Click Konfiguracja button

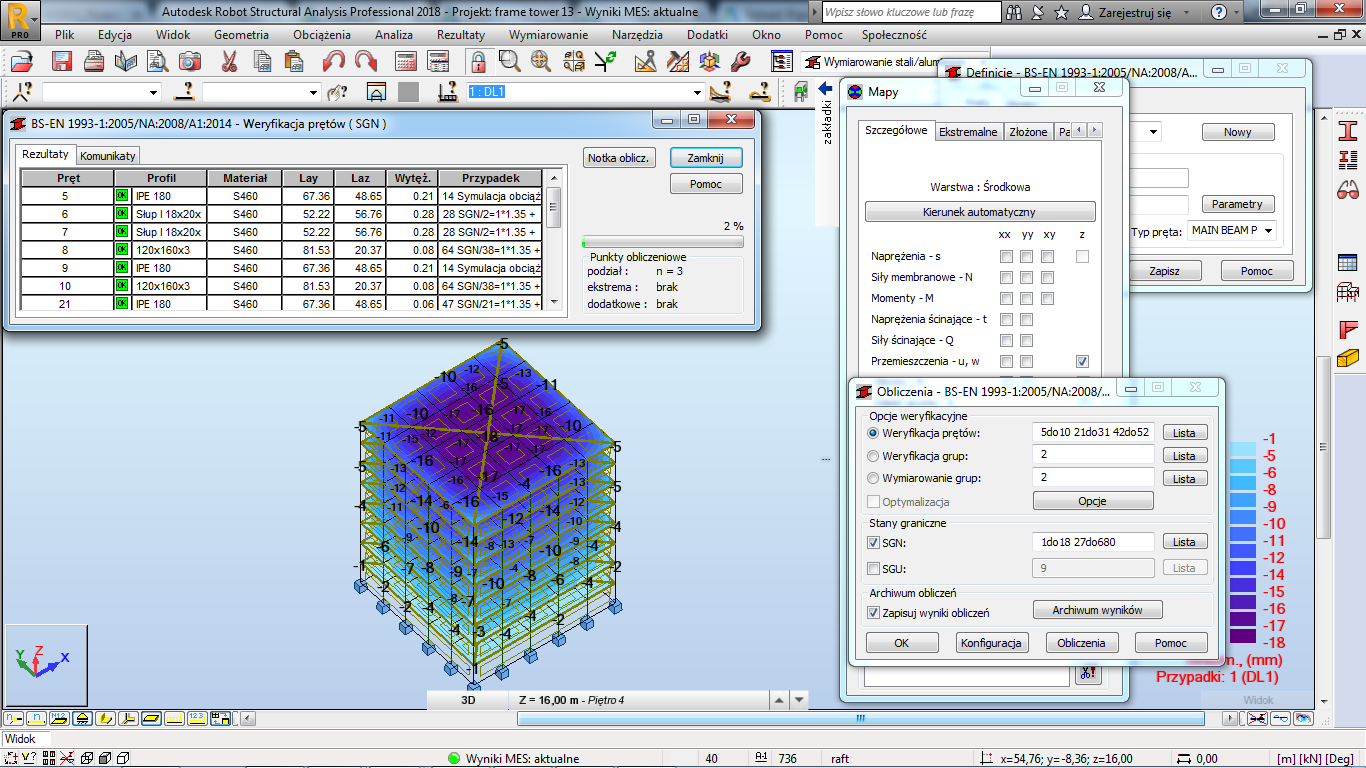991,643
